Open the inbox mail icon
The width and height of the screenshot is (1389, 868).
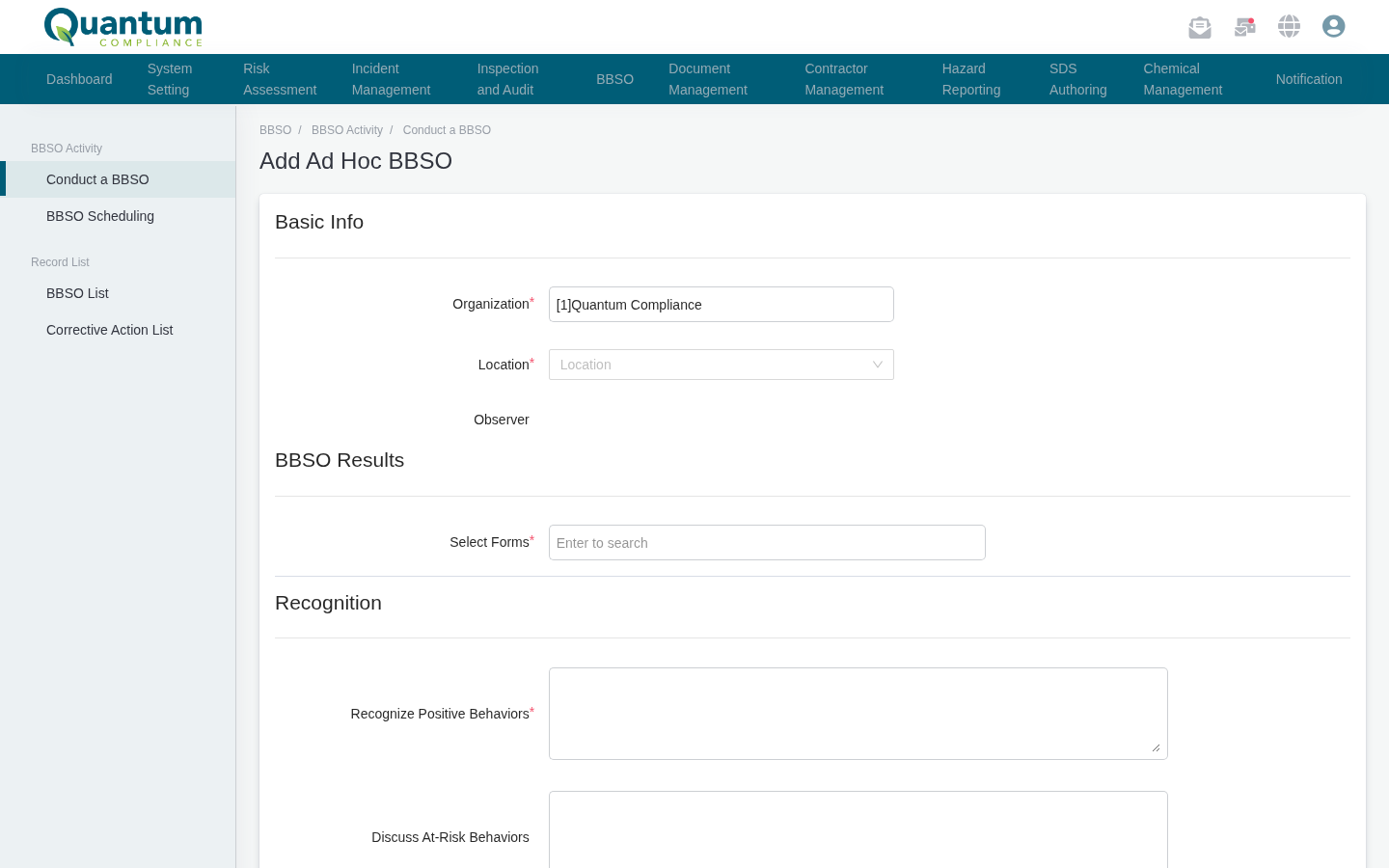click(x=1200, y=27)
